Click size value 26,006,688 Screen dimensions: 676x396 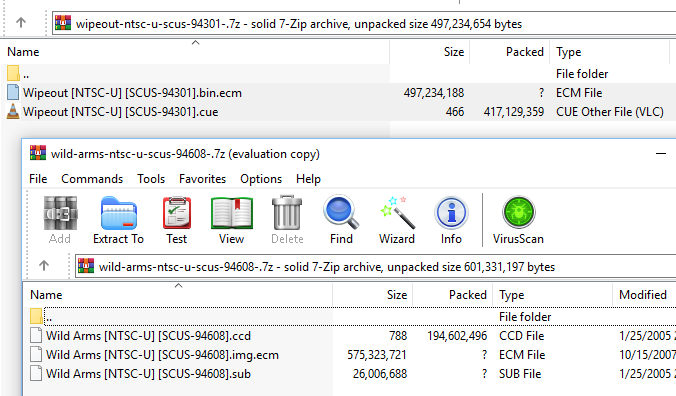[x=380, y=373]
